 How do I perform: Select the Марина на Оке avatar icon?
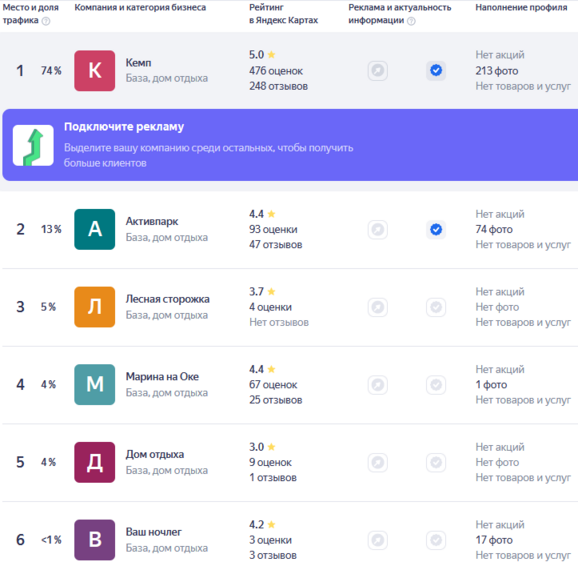(94, 384)
